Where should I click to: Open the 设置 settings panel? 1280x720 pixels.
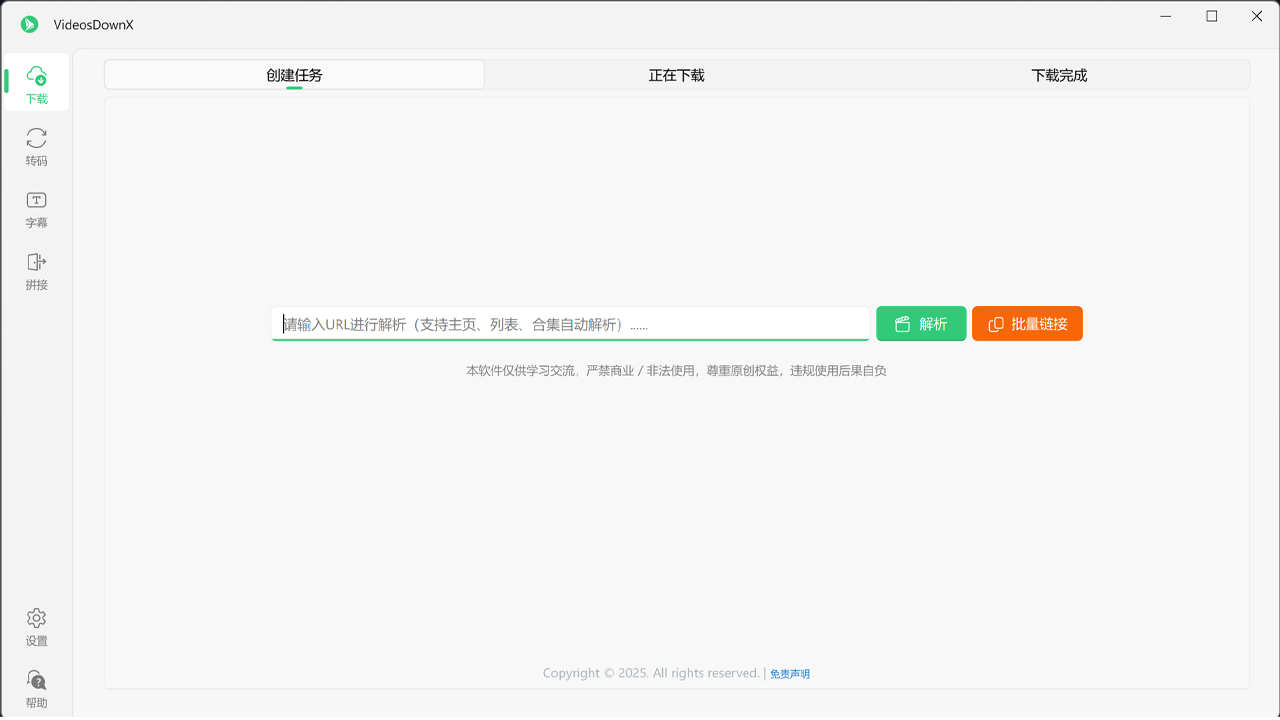tap(36, 627)
